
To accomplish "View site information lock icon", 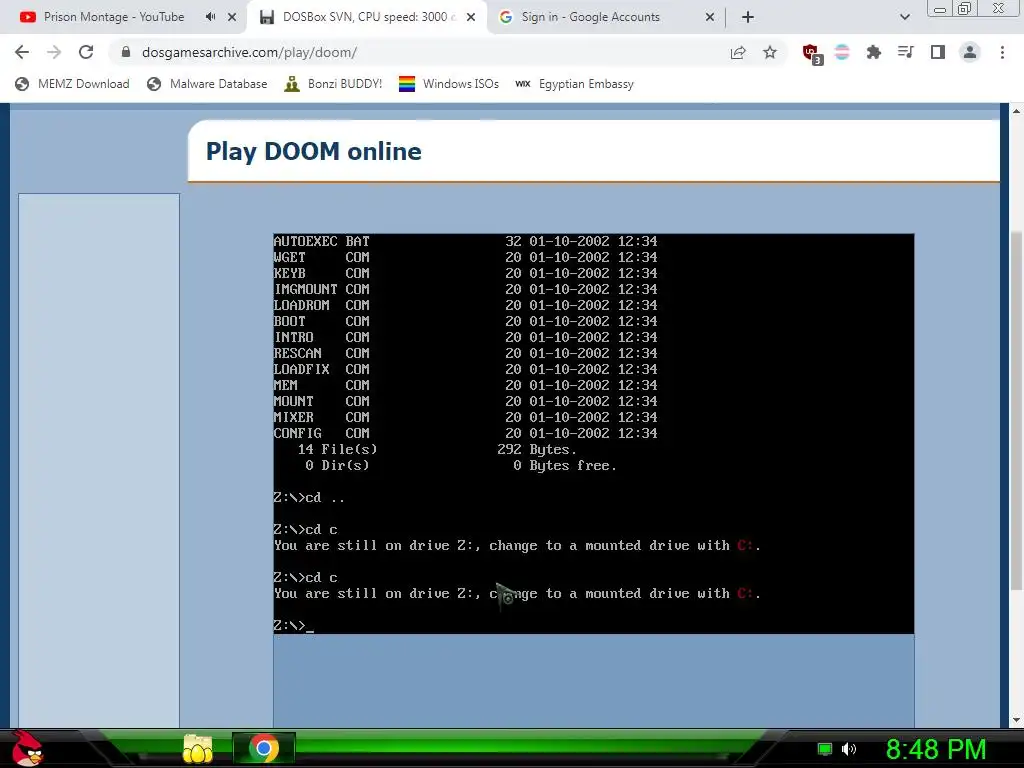I will (x=126, y=52).
